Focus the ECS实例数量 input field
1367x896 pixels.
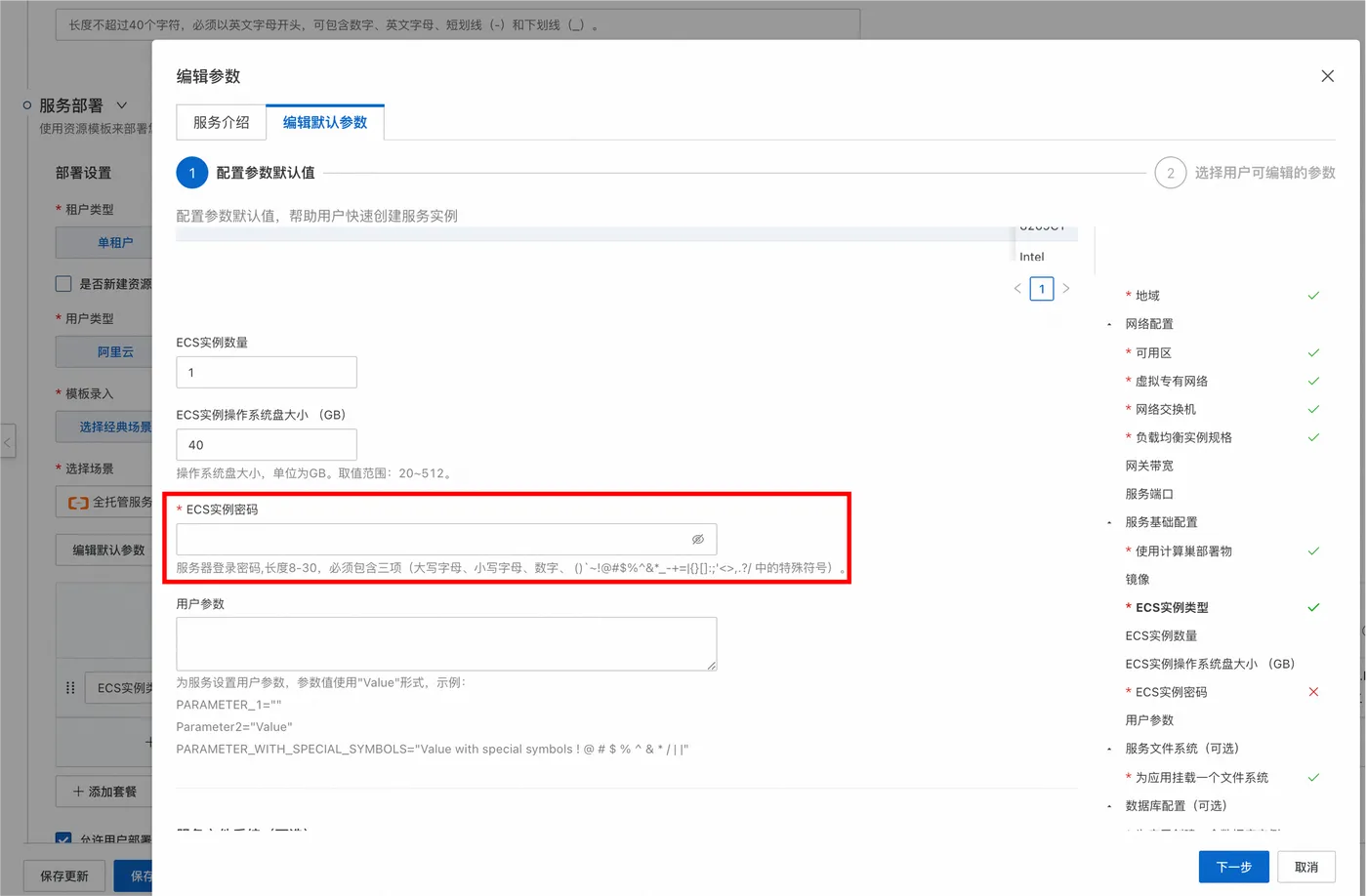point(267,372)
